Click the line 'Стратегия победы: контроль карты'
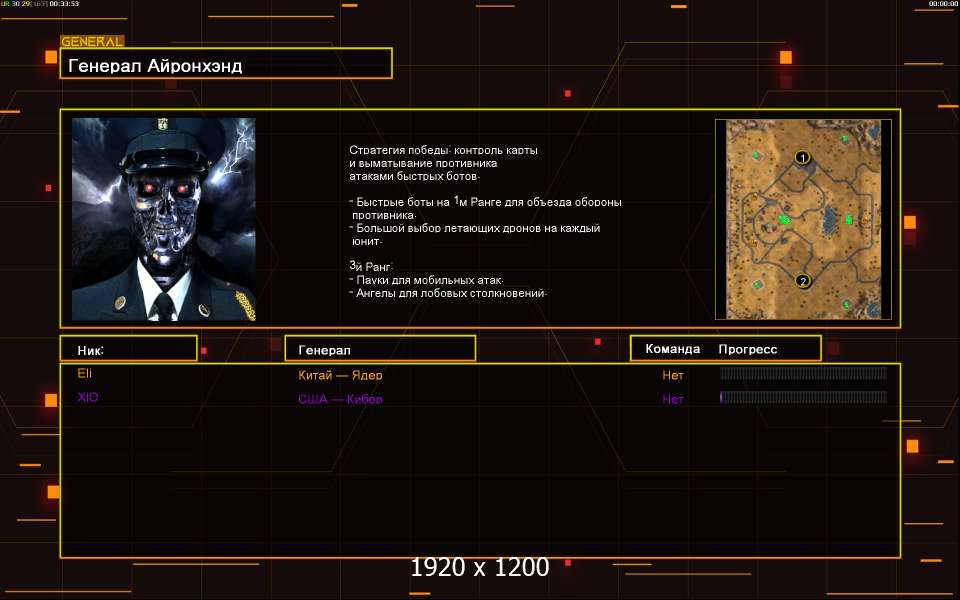Image resolution: width=960 pixels, height=600 pixels. 443,150
